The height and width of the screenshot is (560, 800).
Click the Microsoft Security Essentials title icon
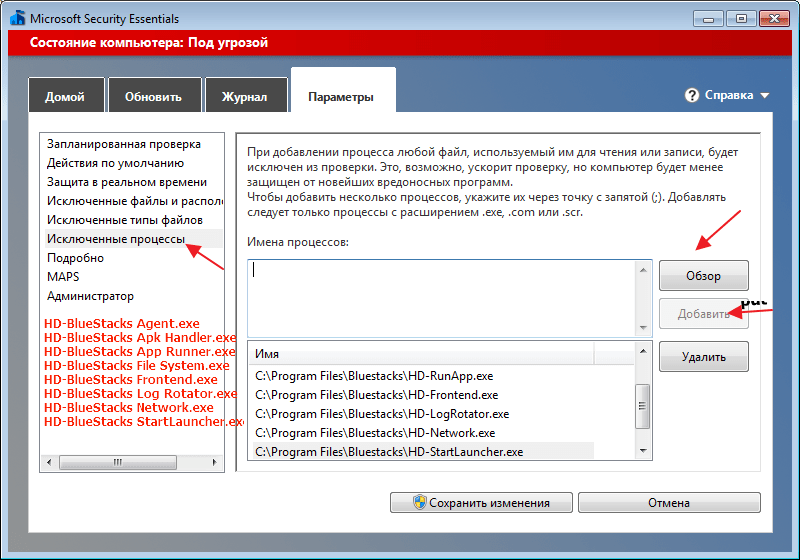(17, 18)
